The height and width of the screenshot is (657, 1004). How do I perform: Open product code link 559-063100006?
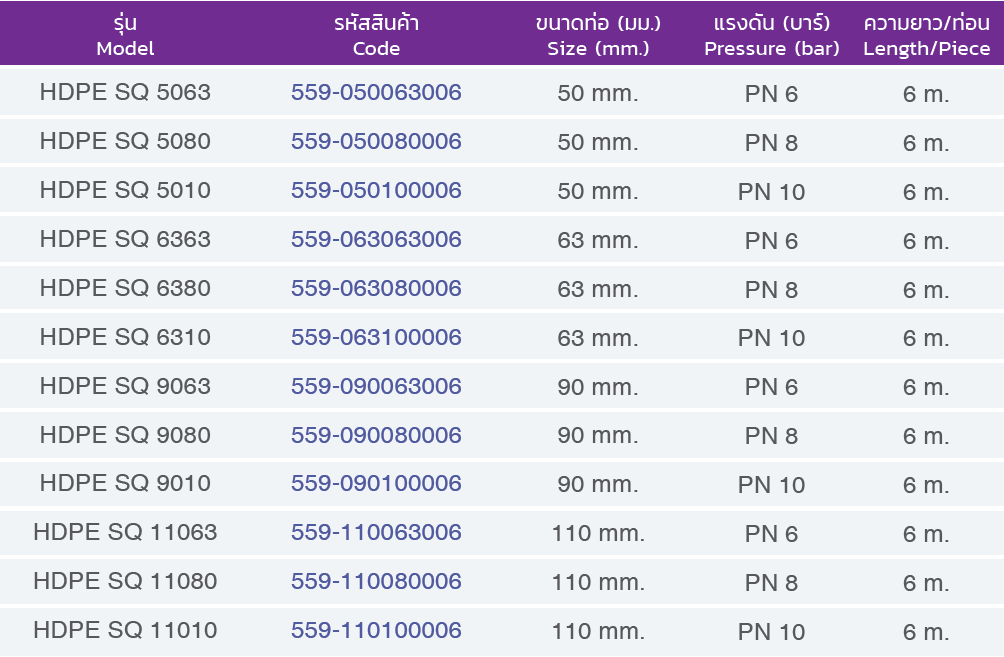point(376,337)
